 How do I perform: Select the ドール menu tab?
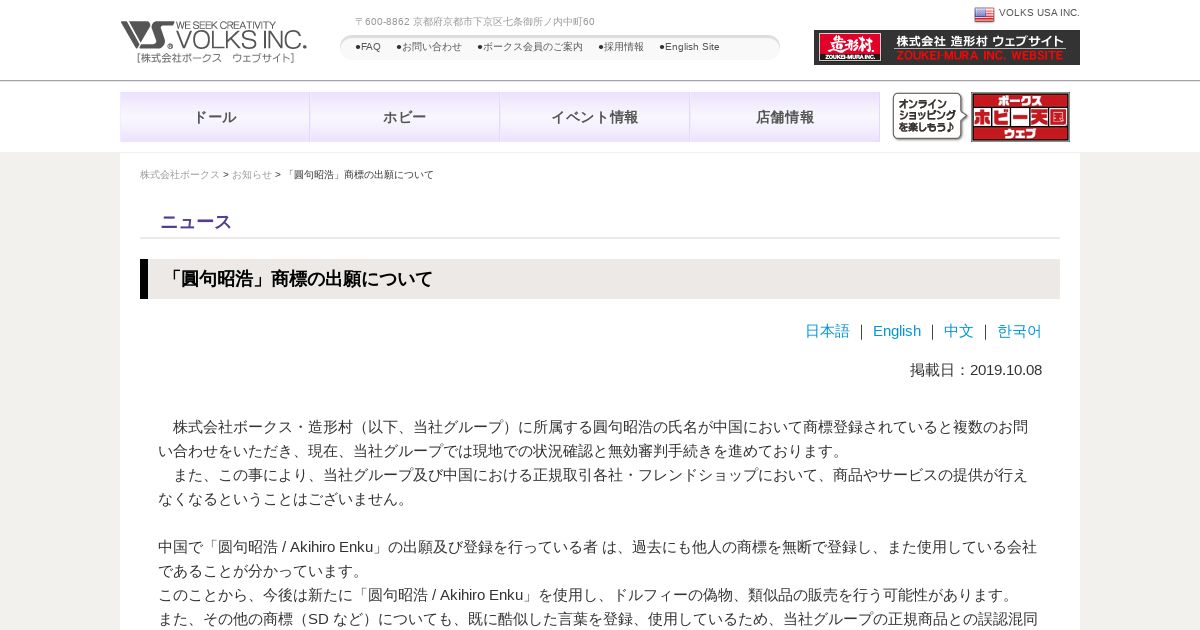coord(215,117)
